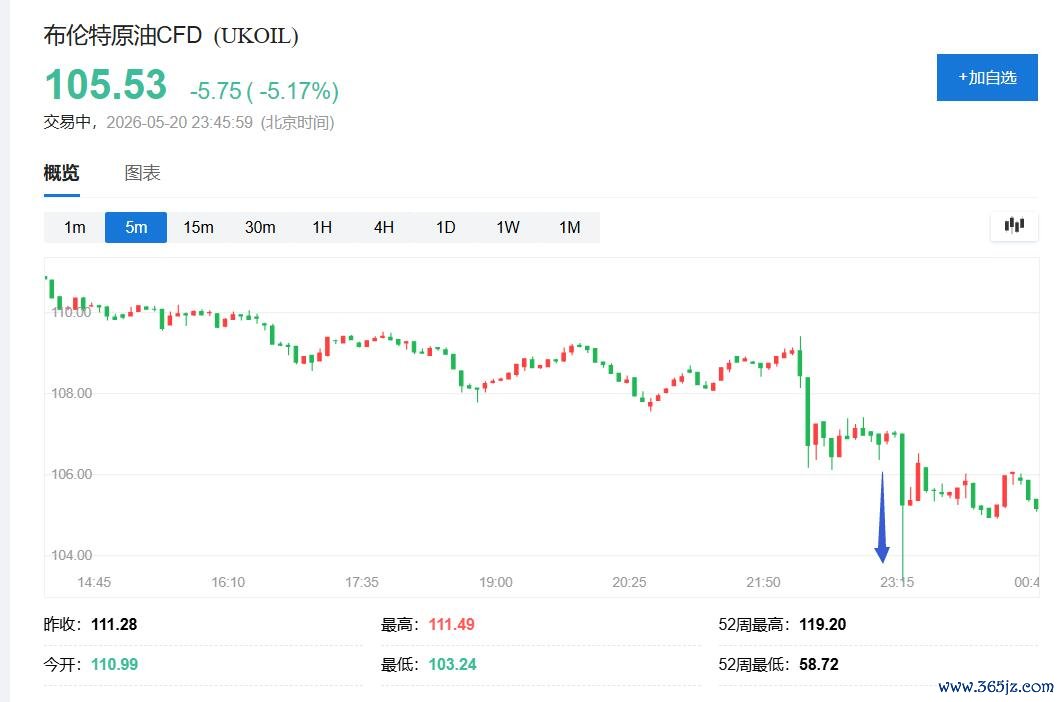1061x702 pixels.
Task: Open the 概览 overview tab
Action: click(62, 173)
